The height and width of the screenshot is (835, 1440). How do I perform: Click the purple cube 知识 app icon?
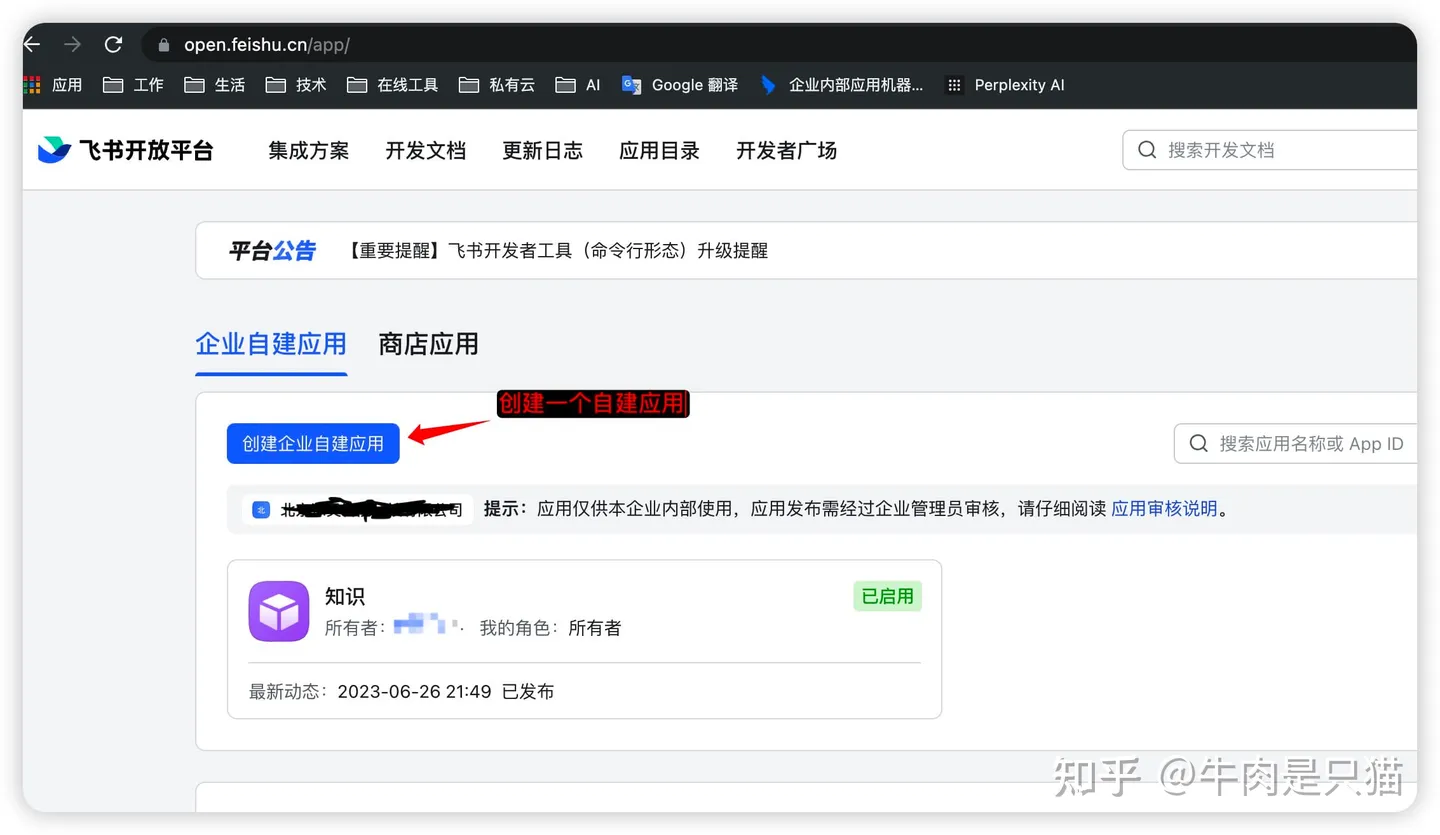(279, 611)
